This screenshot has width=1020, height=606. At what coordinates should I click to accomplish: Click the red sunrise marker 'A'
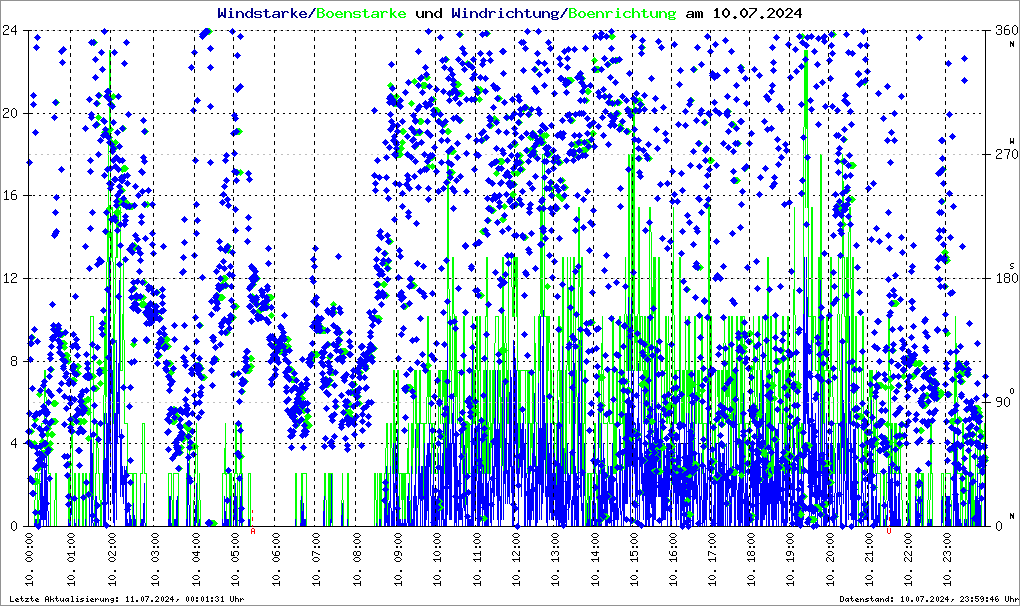point(253,531)
